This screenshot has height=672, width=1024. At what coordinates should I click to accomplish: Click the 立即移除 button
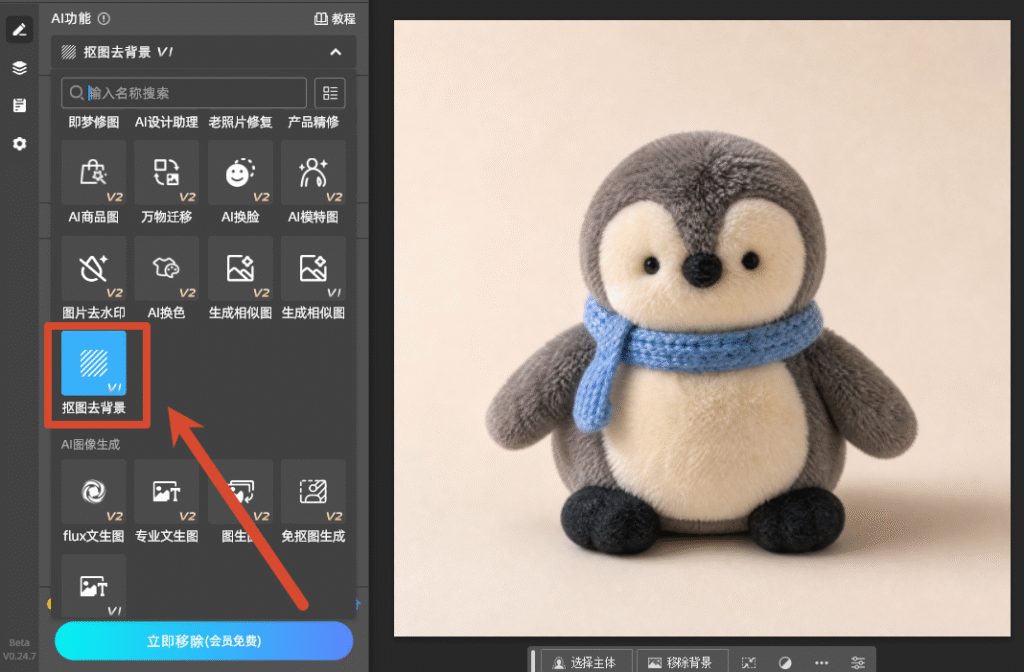tap(204, 641)
